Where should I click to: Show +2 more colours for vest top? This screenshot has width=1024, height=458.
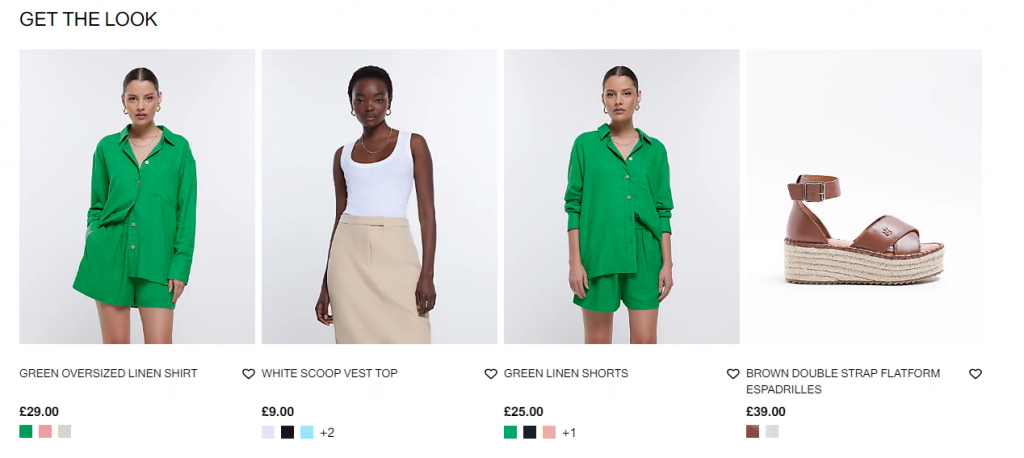[327, 433]
